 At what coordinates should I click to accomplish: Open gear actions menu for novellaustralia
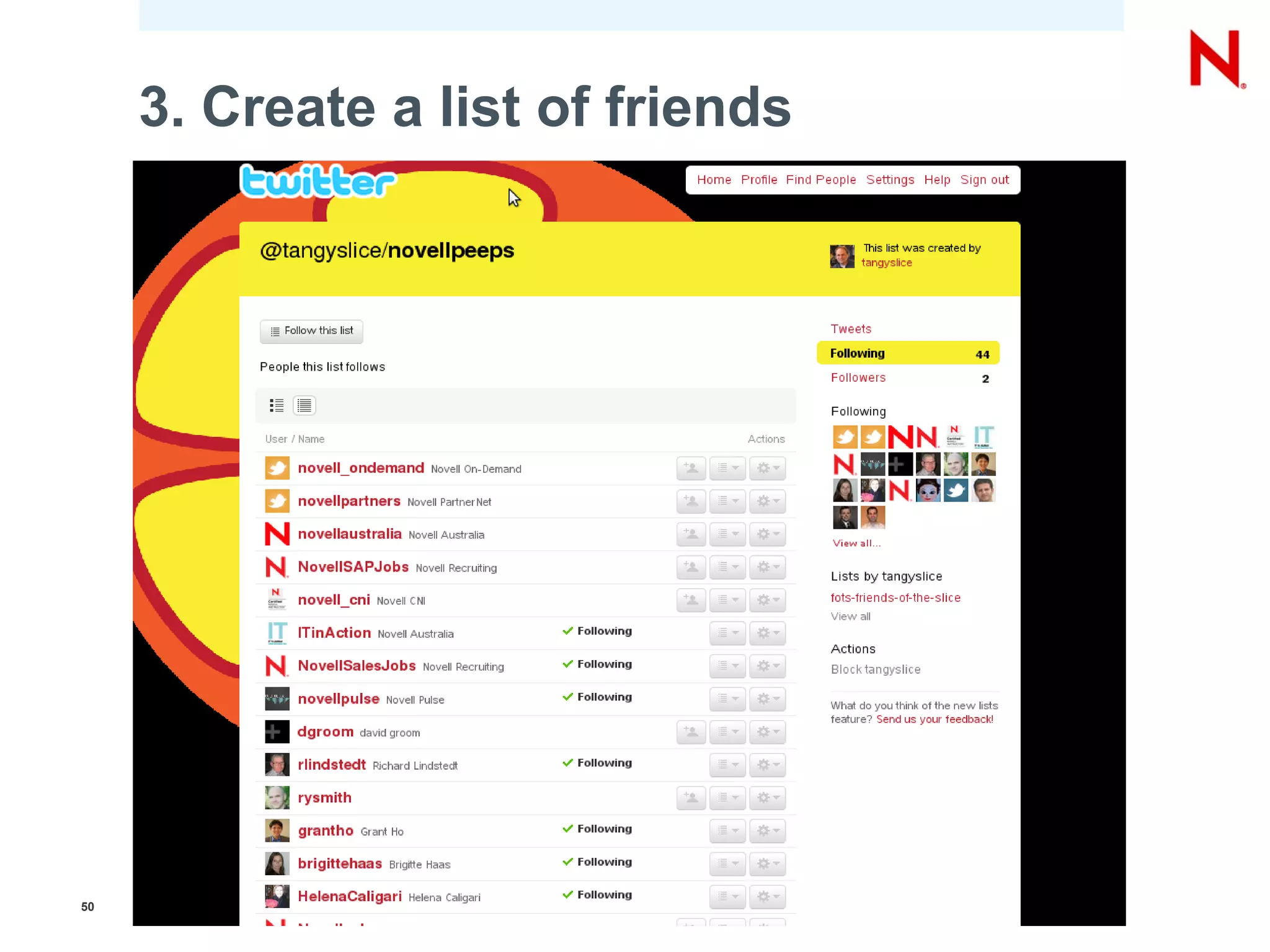[x=768, y=534]
